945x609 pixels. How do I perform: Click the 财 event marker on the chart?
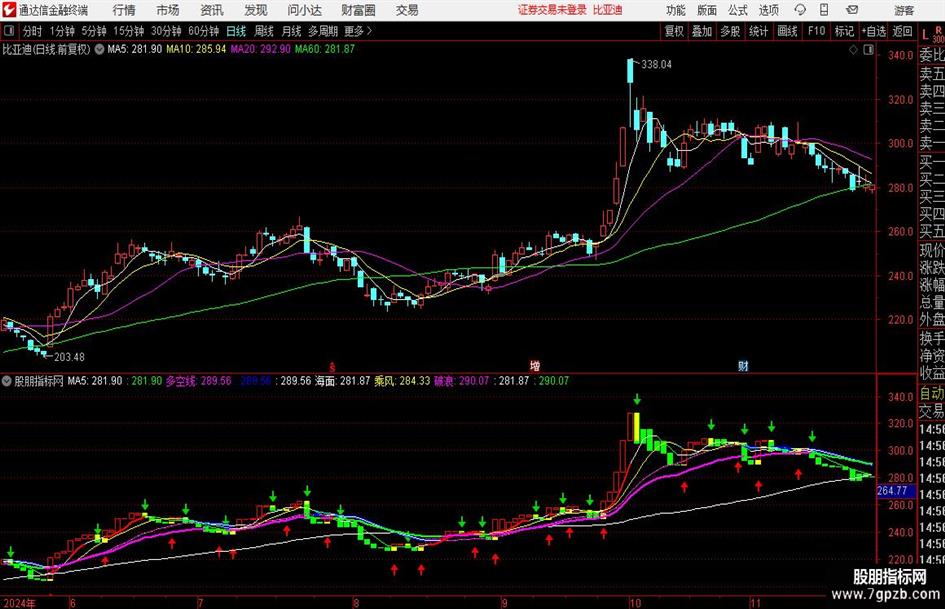[x=743, y=366]
